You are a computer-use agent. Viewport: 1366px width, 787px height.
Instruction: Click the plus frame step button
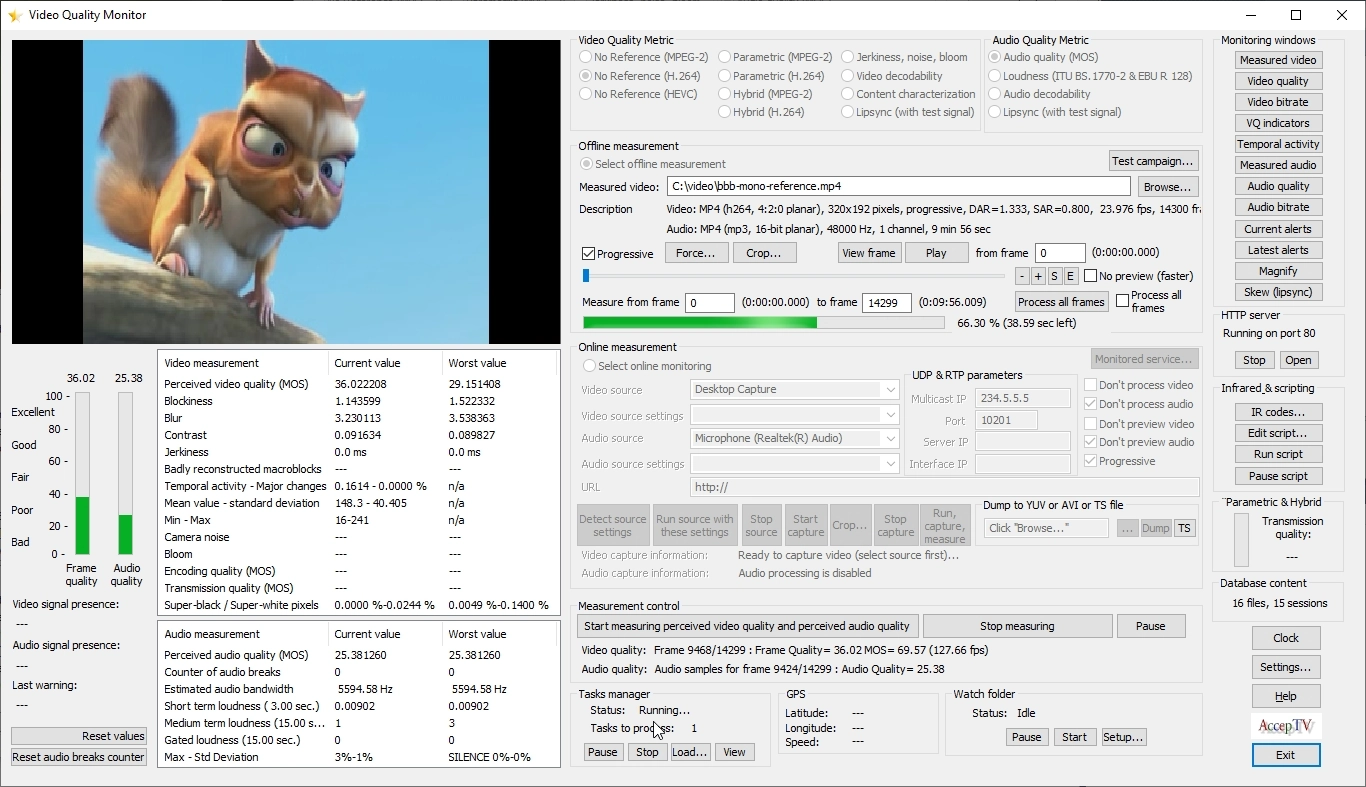[1038, 276]
